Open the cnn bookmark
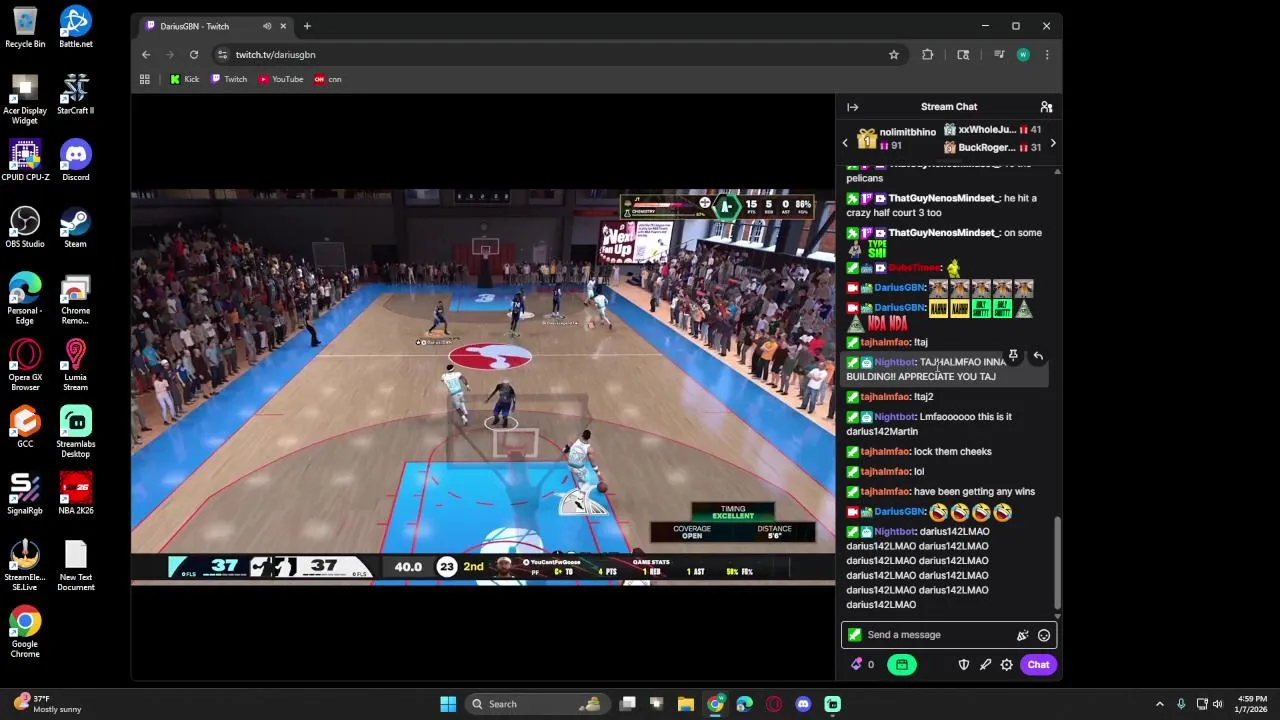 (328, 79)
